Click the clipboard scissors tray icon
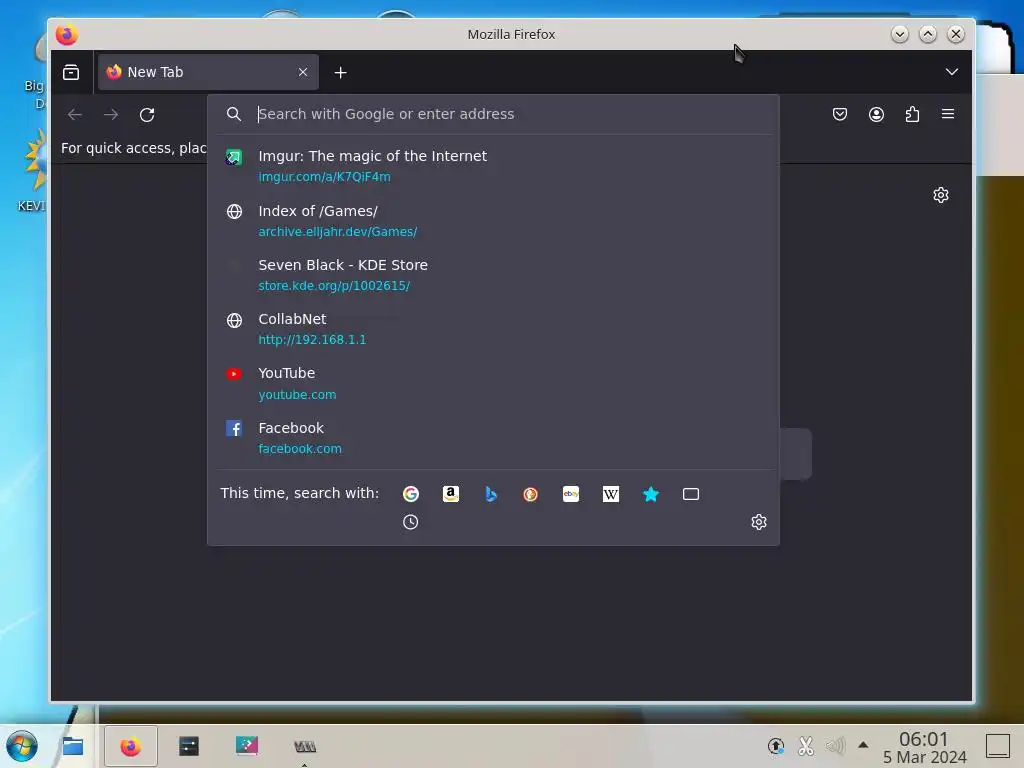The width and height of the screenshot is (1024, 768). [x=806, y=746]
